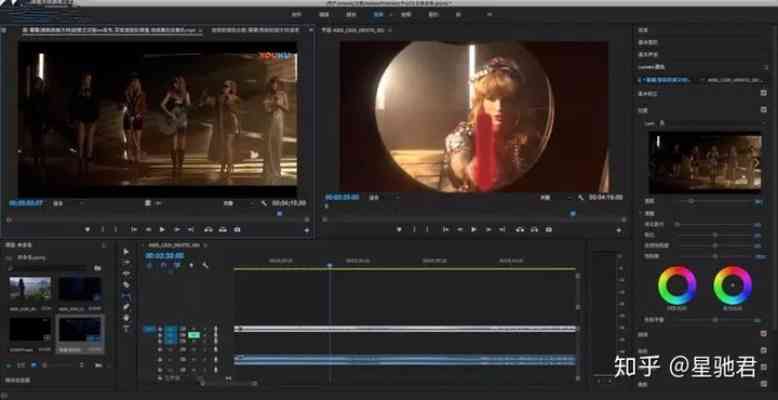The height and width of the screenshot is (400, 778).
Task: Select the Pen tool
Action: tap(126, 307)
